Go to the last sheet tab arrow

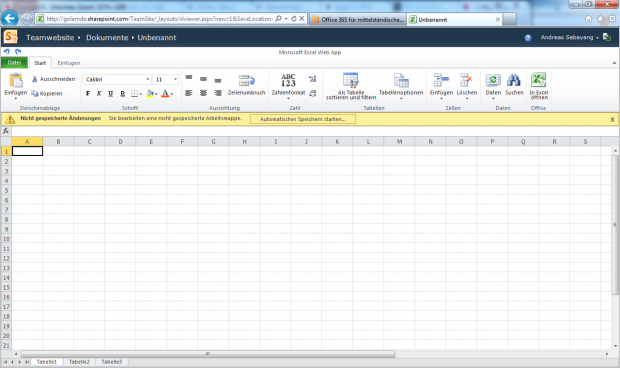click(x=27, y=362)
